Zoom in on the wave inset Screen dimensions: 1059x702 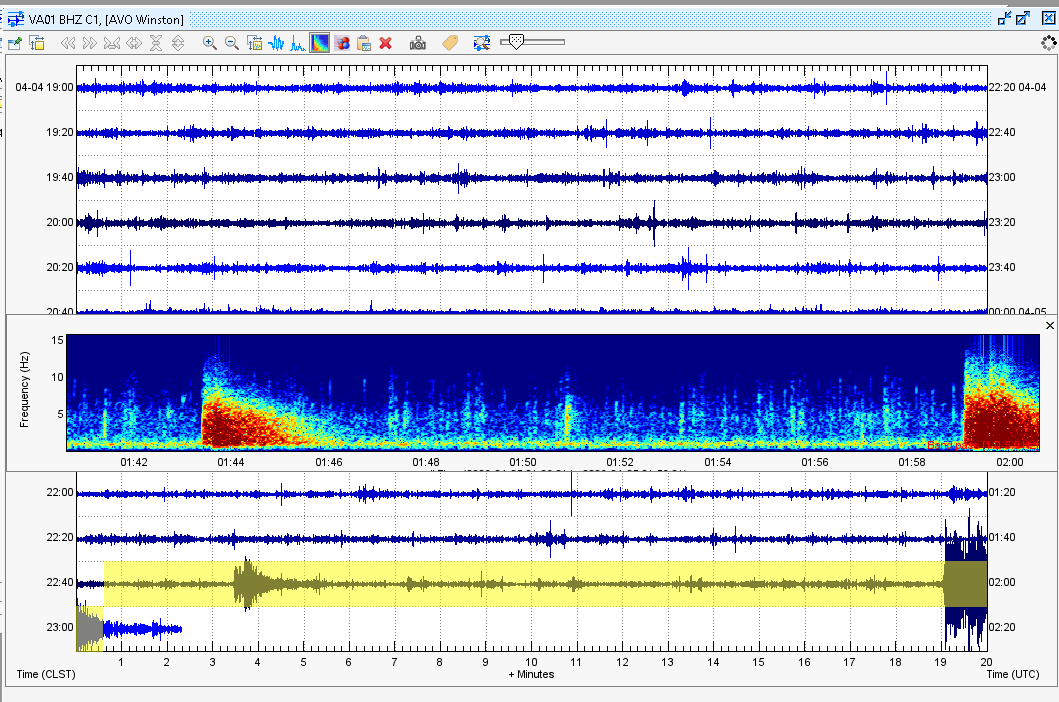[x=210, y=43]
